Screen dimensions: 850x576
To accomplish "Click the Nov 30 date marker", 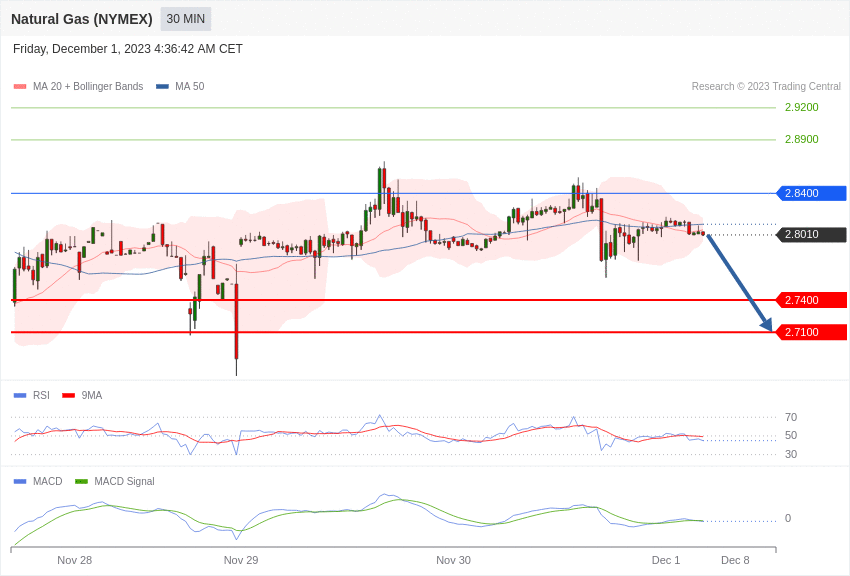I will coord(453,560).
